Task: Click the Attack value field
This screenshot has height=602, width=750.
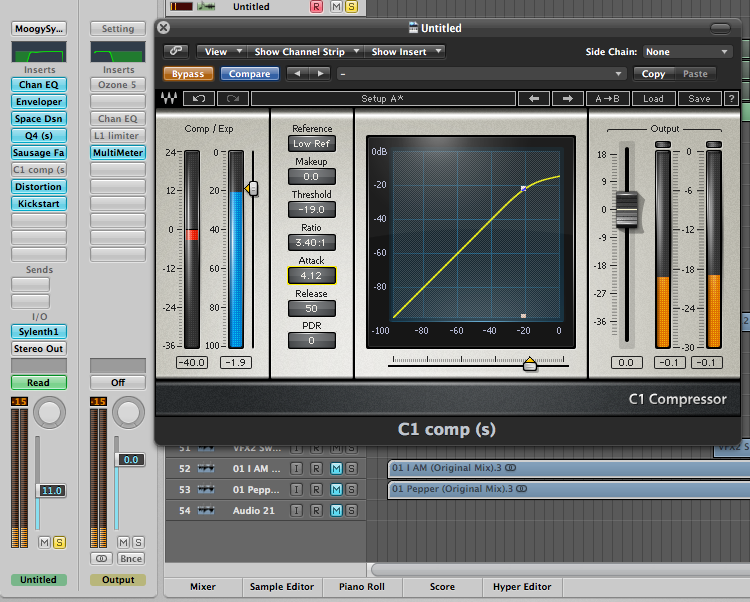Action: [x=311, y=275]
